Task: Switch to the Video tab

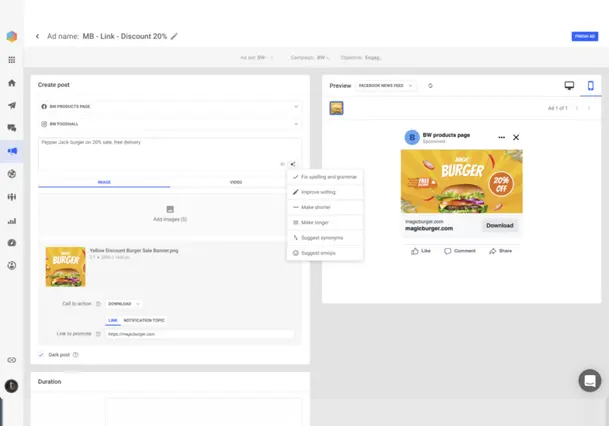Action: [x=236, y=182]
